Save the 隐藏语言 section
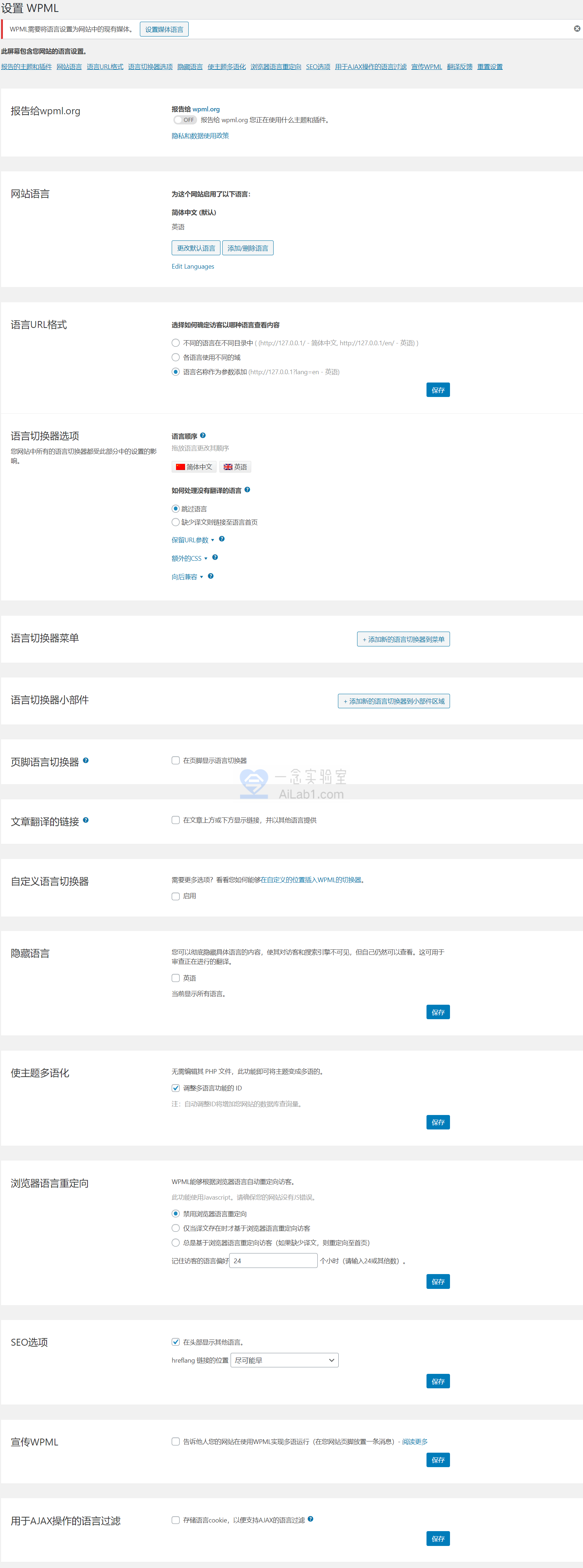 (x=438, y=1012)
